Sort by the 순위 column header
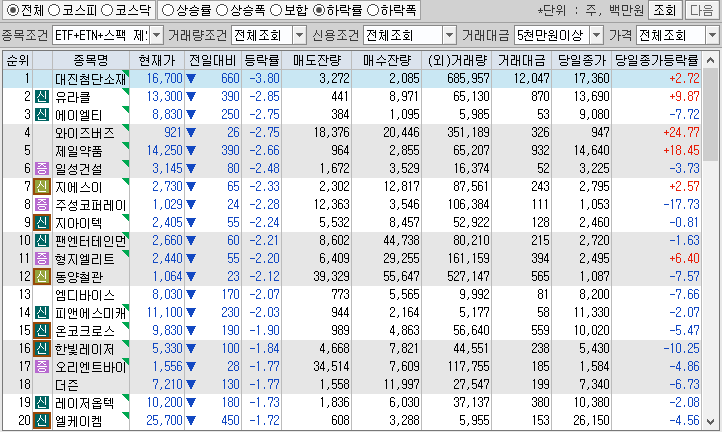This screenshot has width=722, height=432. pyautogui.click(x=17, y=60)
